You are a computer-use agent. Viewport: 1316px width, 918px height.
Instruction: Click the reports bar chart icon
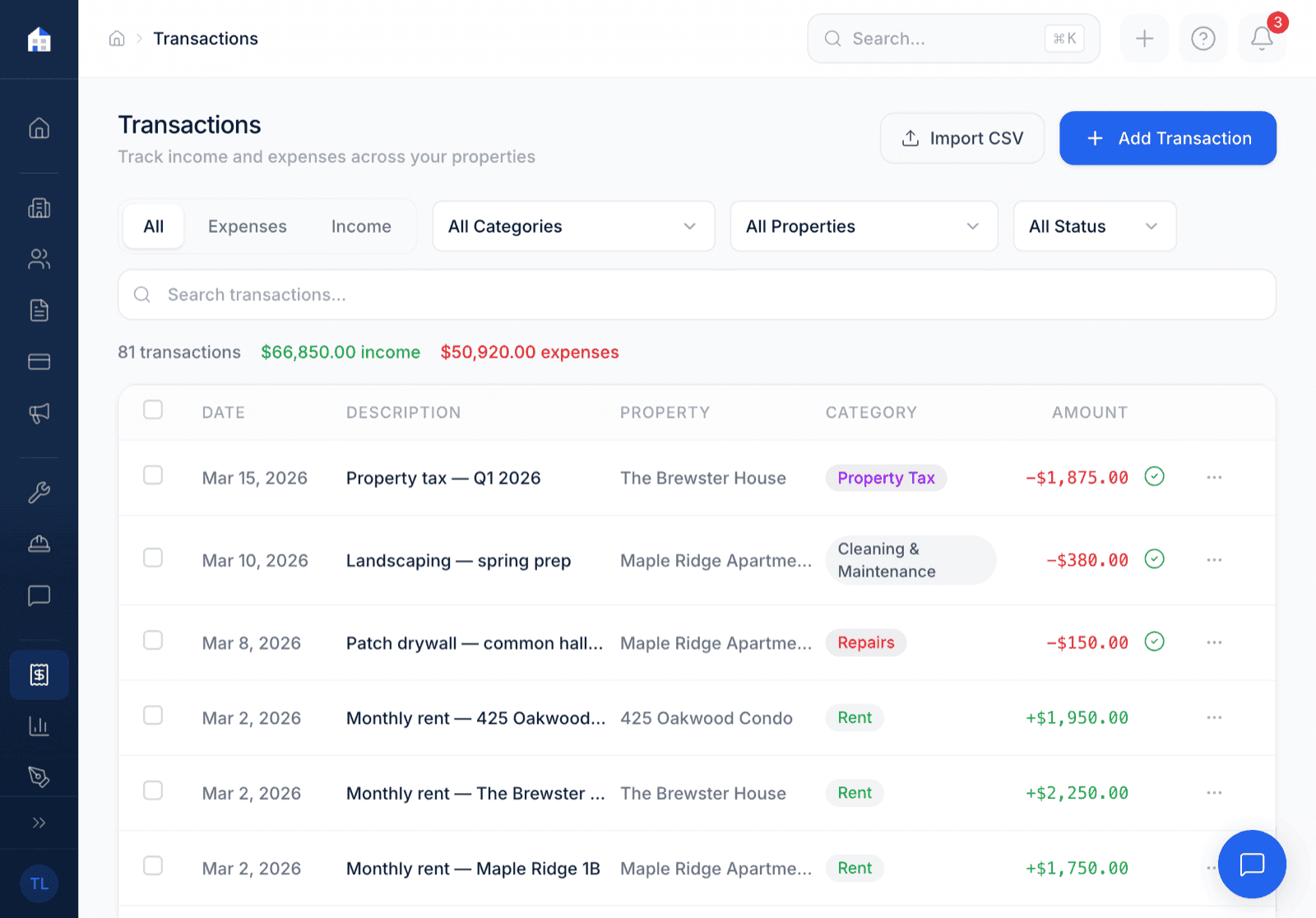coord(39,725)
